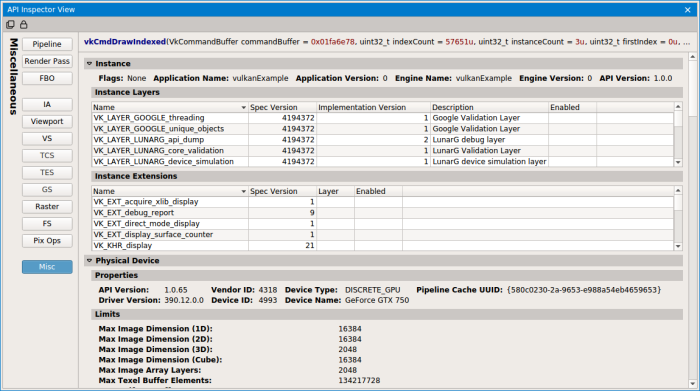Screen dimensions: 700x391
Task: Click the GeForce GTX 750 device name
Action: pos(377,300)
